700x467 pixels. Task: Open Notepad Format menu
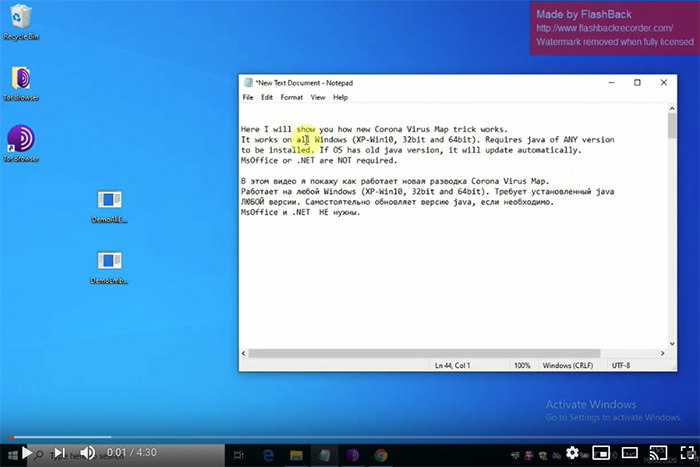tap(292, 97)
